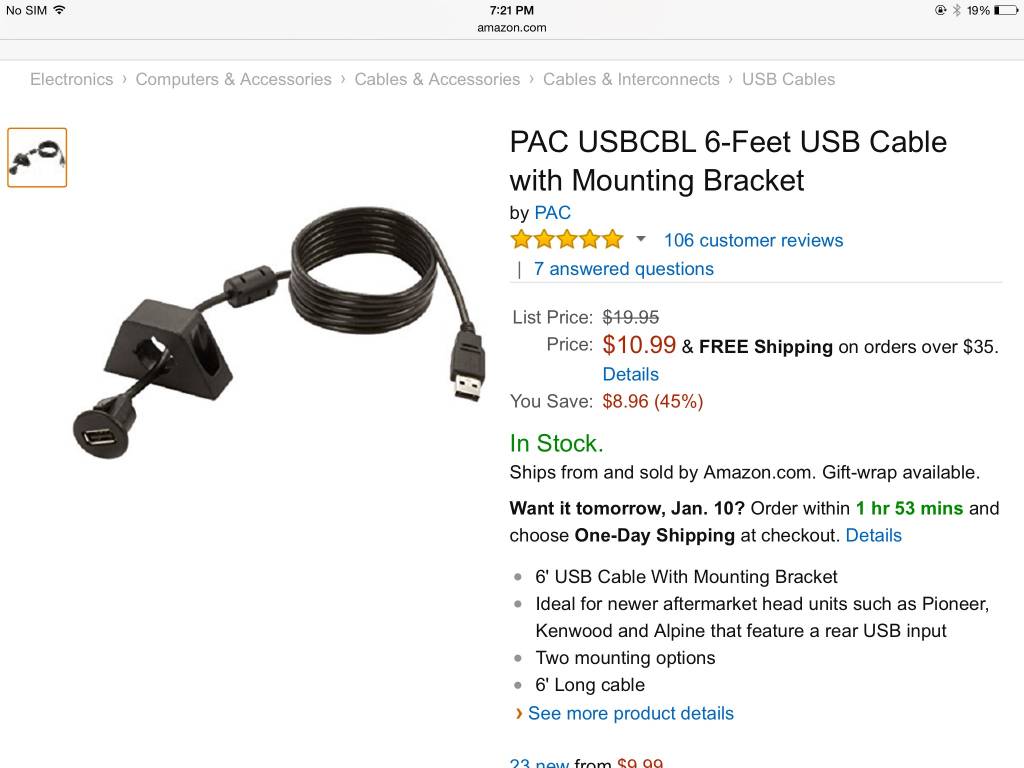Tap the battery indicator icon

(1004, 10)
